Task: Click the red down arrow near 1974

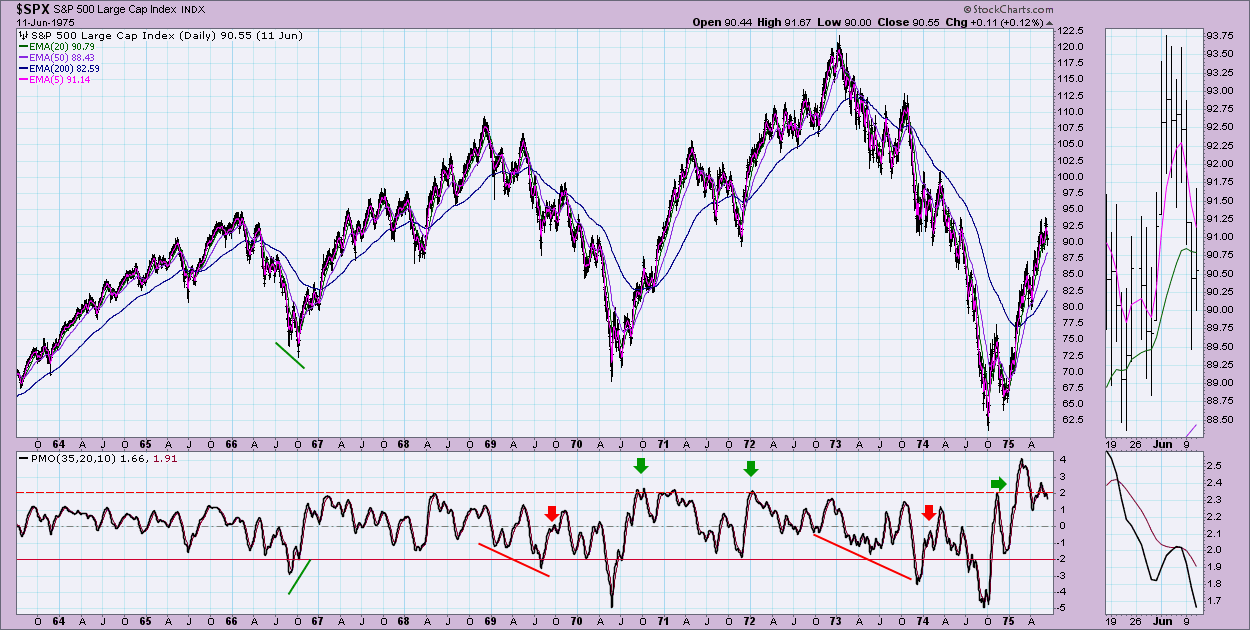Action: point(928,513)
